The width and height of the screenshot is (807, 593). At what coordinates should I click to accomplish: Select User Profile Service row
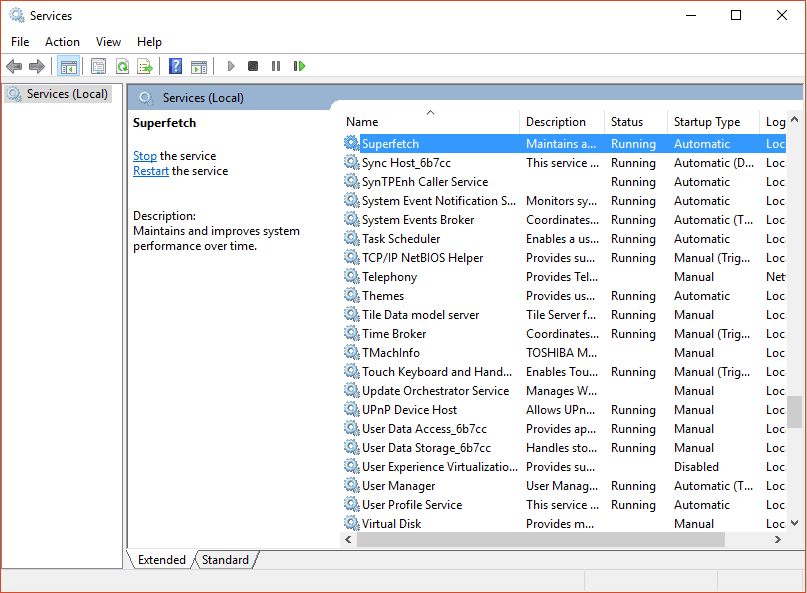pyautogui.click(x=564, y=504)
